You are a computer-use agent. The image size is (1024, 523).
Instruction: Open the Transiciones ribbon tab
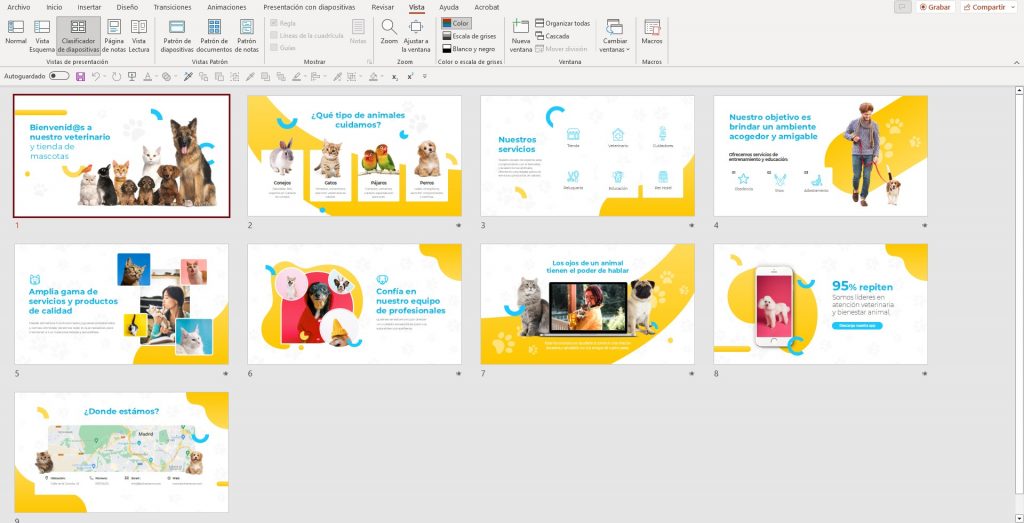click(172, 7)
